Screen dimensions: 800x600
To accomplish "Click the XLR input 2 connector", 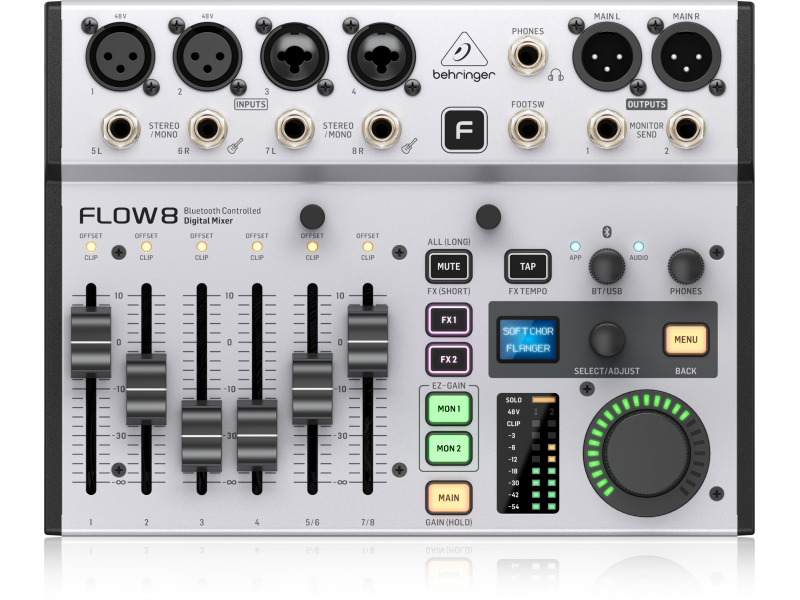I will [207, 56].
